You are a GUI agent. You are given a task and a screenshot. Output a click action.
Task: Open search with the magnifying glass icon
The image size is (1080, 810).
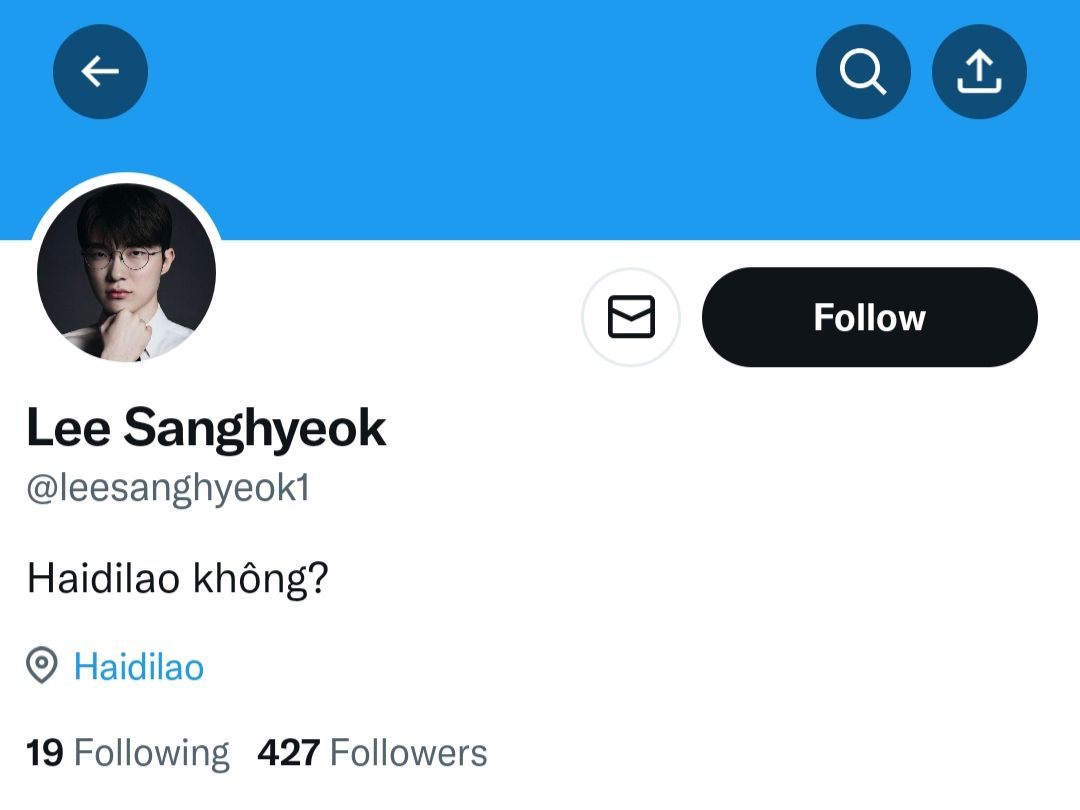coord(863,72)
